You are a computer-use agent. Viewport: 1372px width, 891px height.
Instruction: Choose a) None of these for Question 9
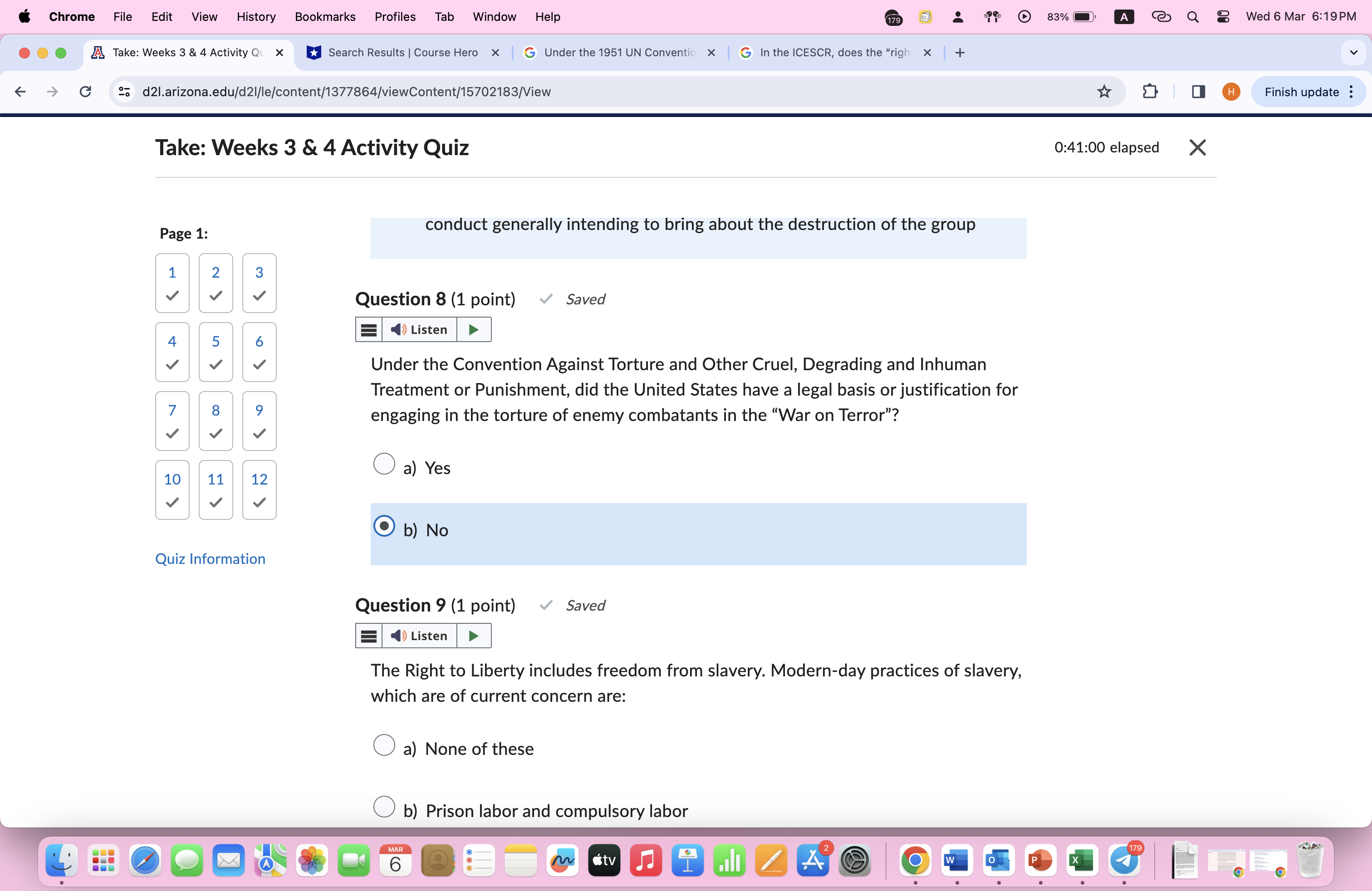coord(384,744)
